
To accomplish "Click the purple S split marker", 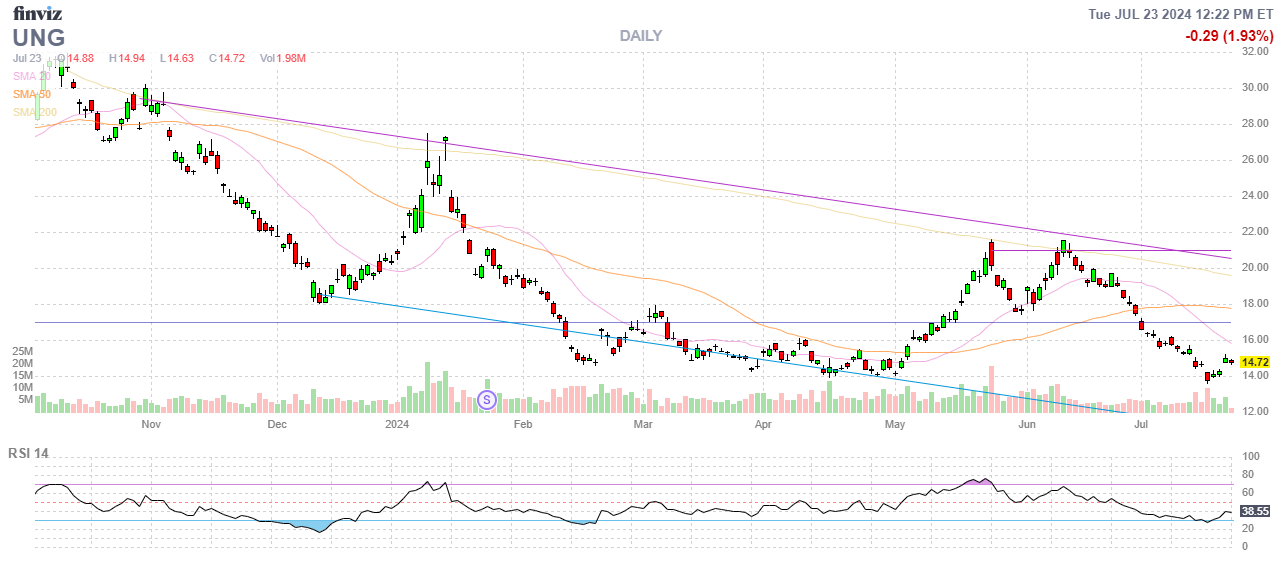I will coord(487,400).
